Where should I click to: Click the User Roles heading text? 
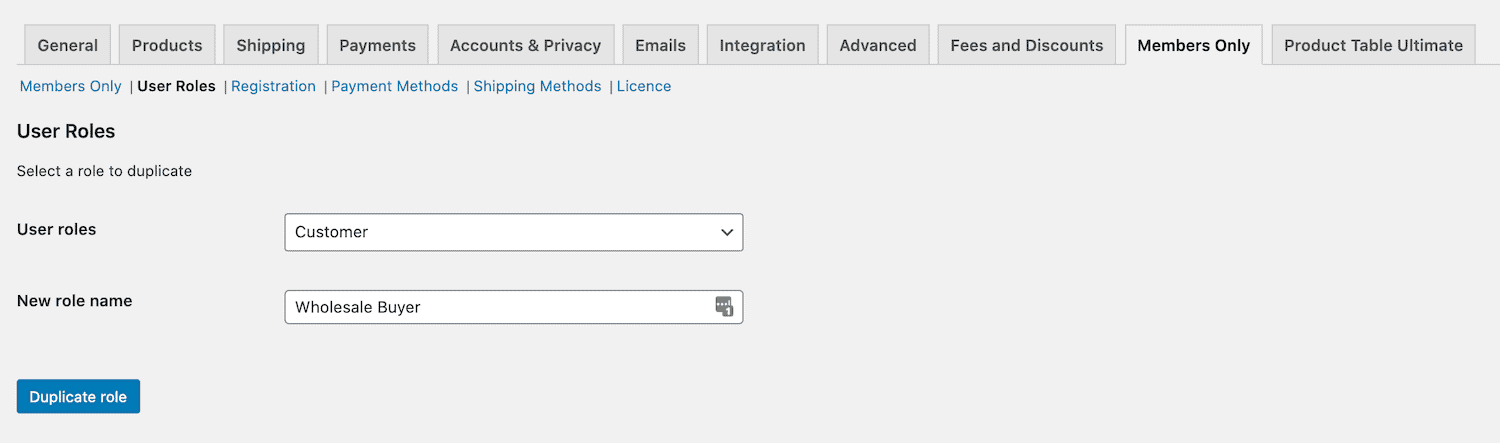66,131
